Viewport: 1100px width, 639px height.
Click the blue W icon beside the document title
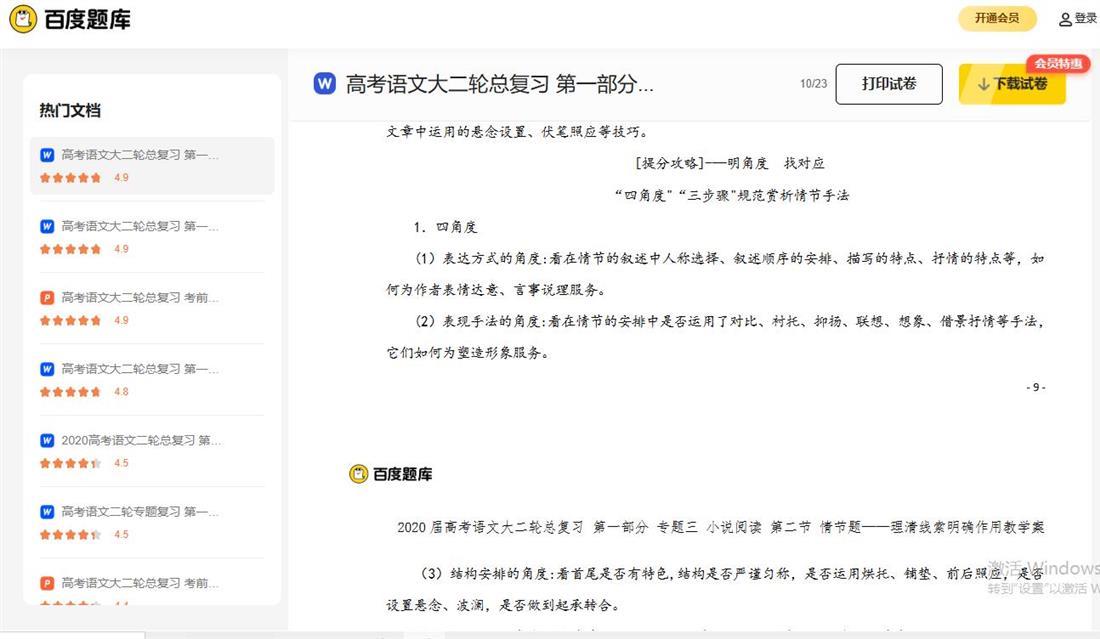tap(325, 83)
